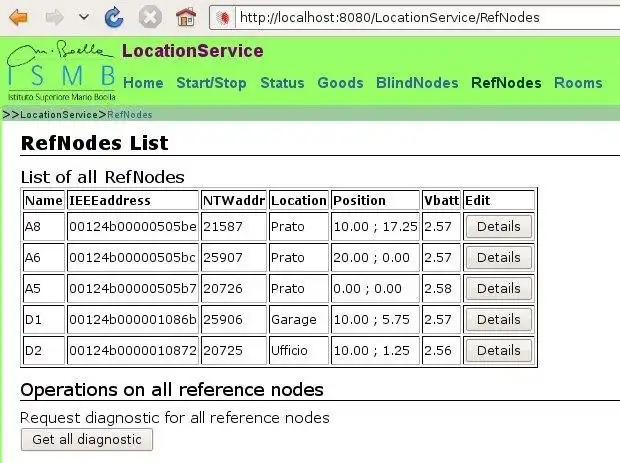Open the RefNodes menu link

tap(506, 83)
